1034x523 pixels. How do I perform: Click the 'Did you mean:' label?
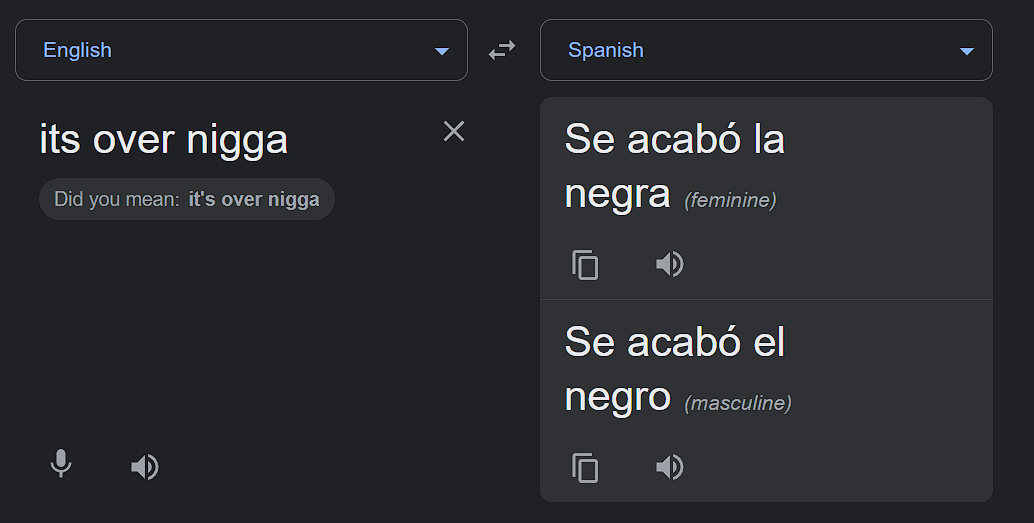[x=116, y=199]
